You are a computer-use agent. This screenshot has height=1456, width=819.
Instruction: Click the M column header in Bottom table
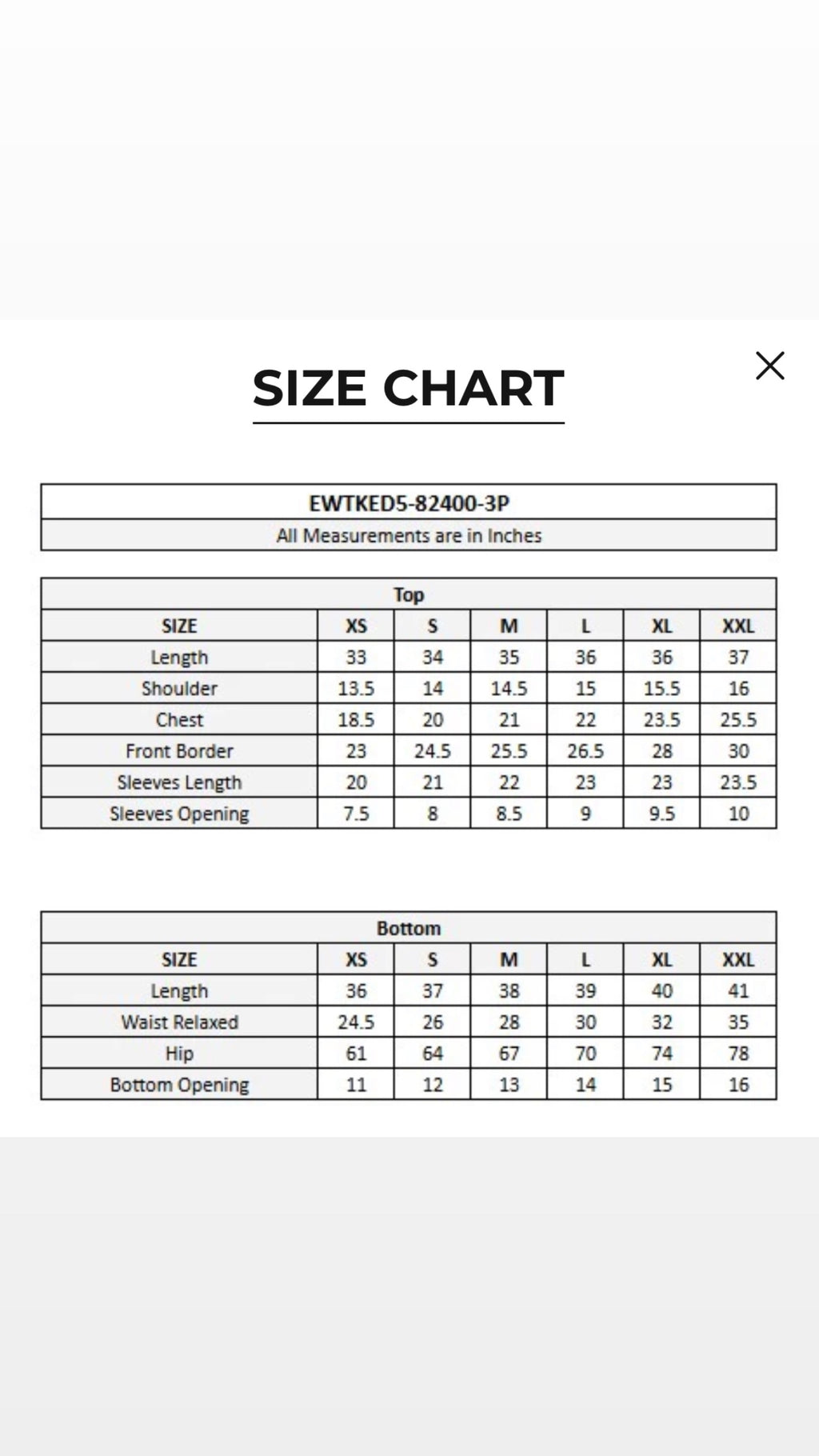pyautogui.click(x=509, y=959)
